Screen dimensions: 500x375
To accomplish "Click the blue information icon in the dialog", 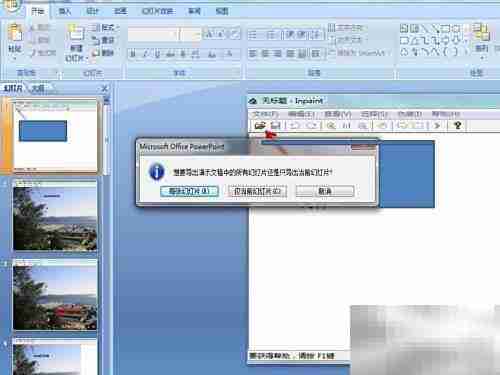I will tap(156, 172).
